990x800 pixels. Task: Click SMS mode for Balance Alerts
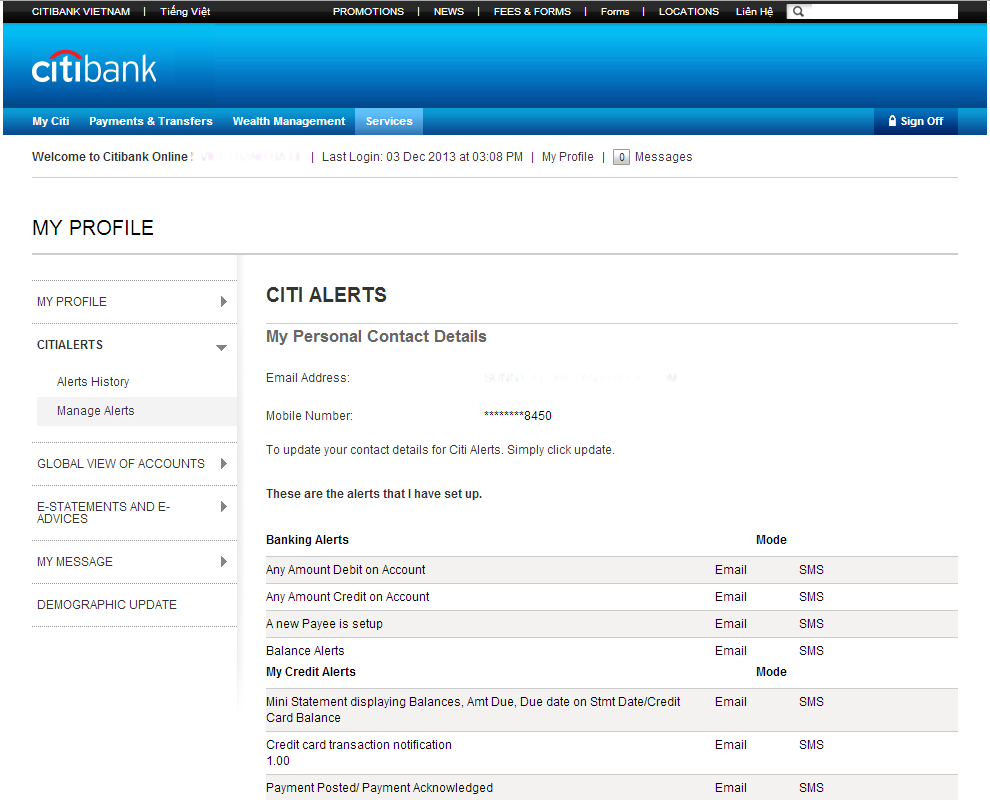point(811,650)
